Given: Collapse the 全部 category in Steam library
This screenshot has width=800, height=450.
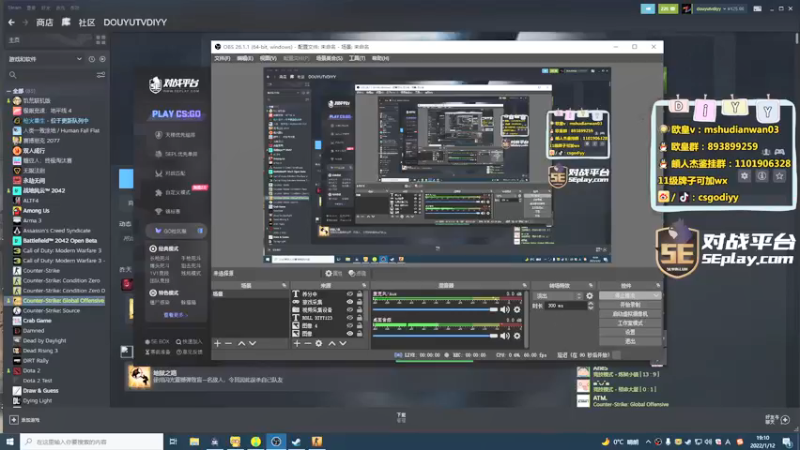Looking at the screenshot, I should (9, 91).
